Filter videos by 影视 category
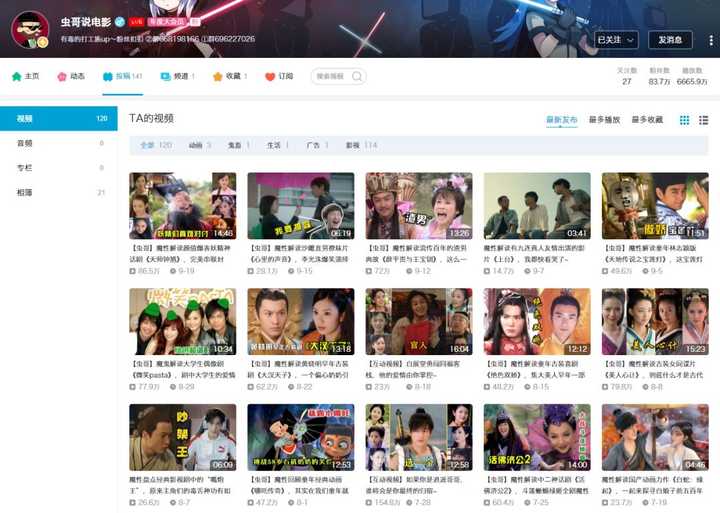Viewport: 720px width, 513px height. click(361, 146)
